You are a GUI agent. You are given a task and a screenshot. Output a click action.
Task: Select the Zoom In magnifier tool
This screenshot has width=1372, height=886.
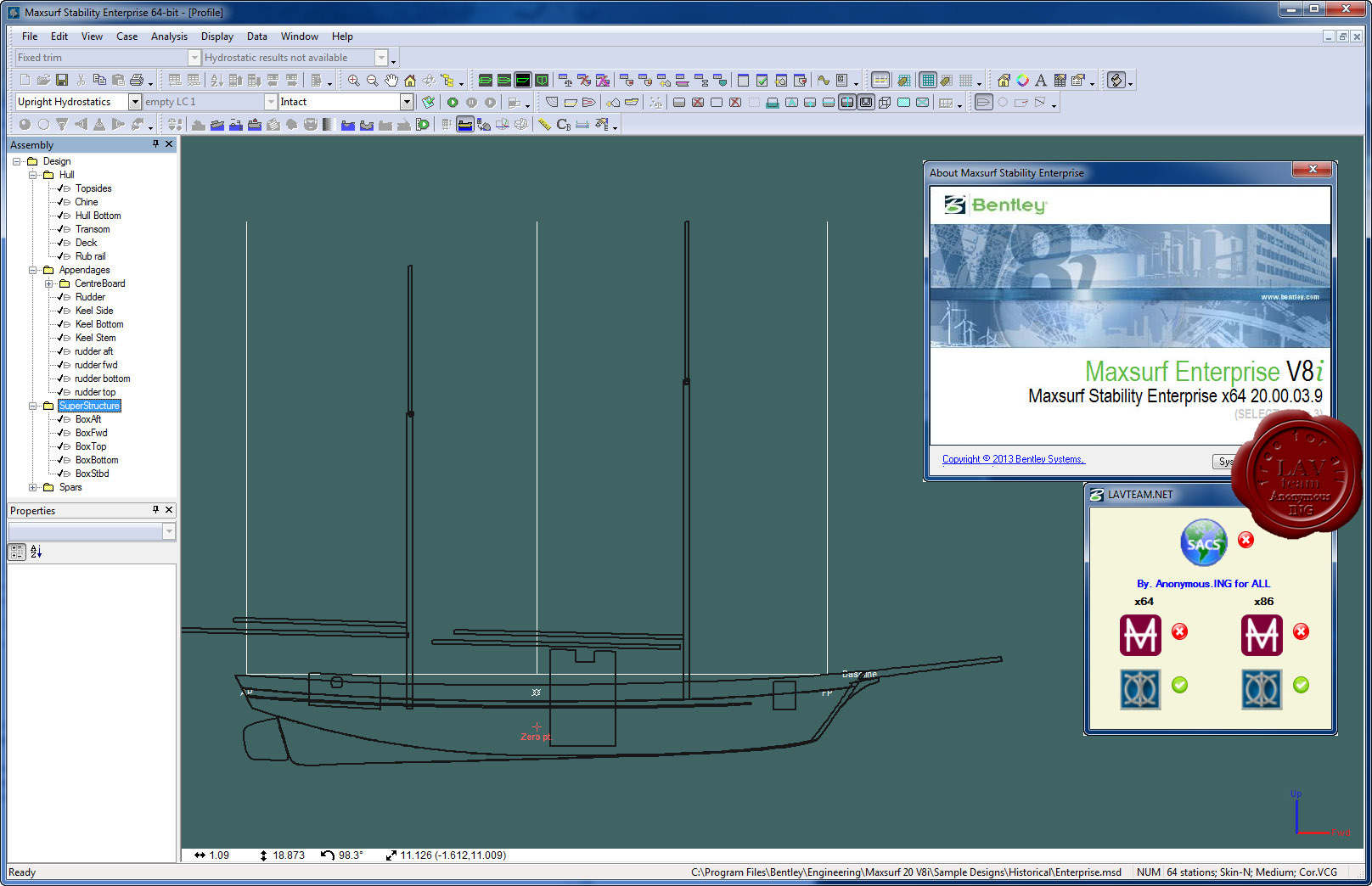[x=353, y=81]
